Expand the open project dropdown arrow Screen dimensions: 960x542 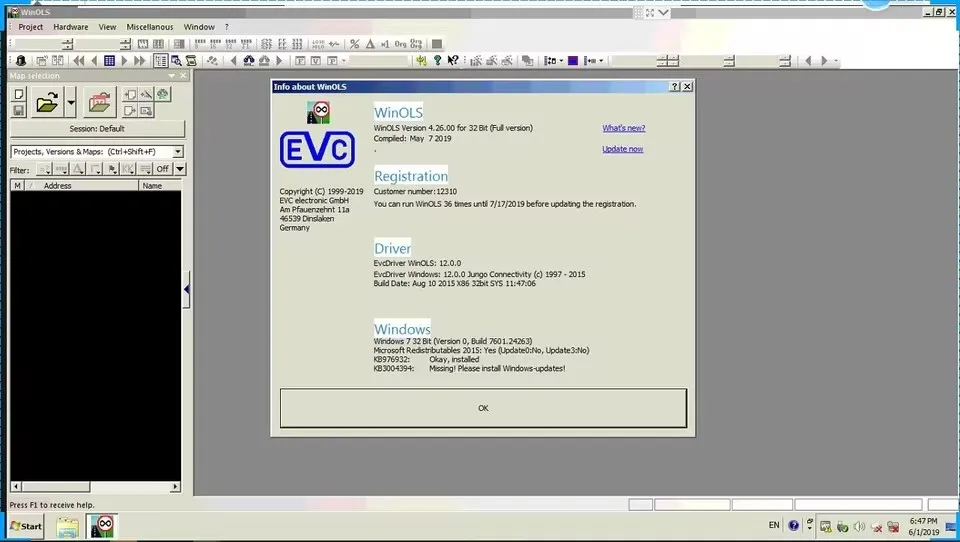coord(70,102)
